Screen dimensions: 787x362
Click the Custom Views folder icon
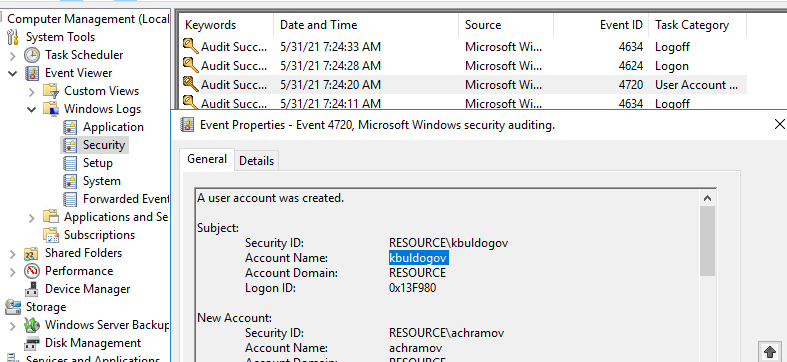click(51, 91)
